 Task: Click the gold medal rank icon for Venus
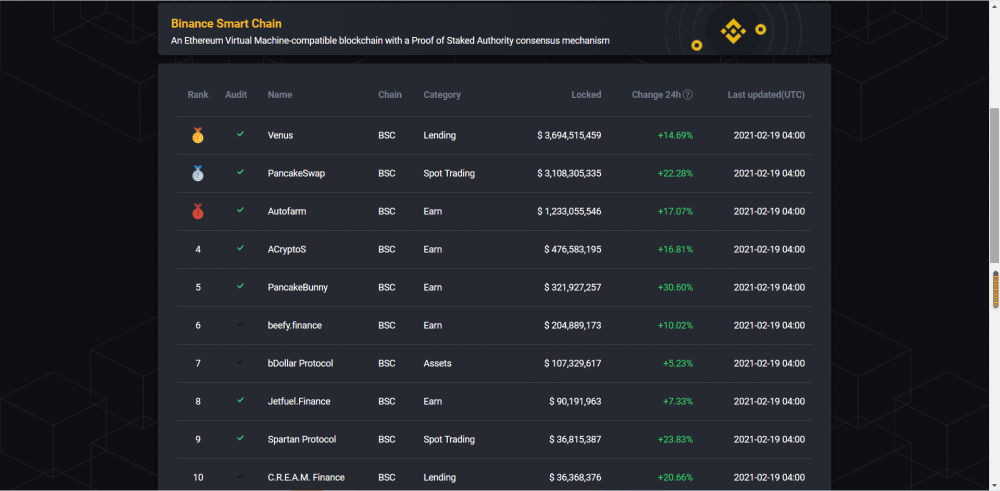click(198, 135)
